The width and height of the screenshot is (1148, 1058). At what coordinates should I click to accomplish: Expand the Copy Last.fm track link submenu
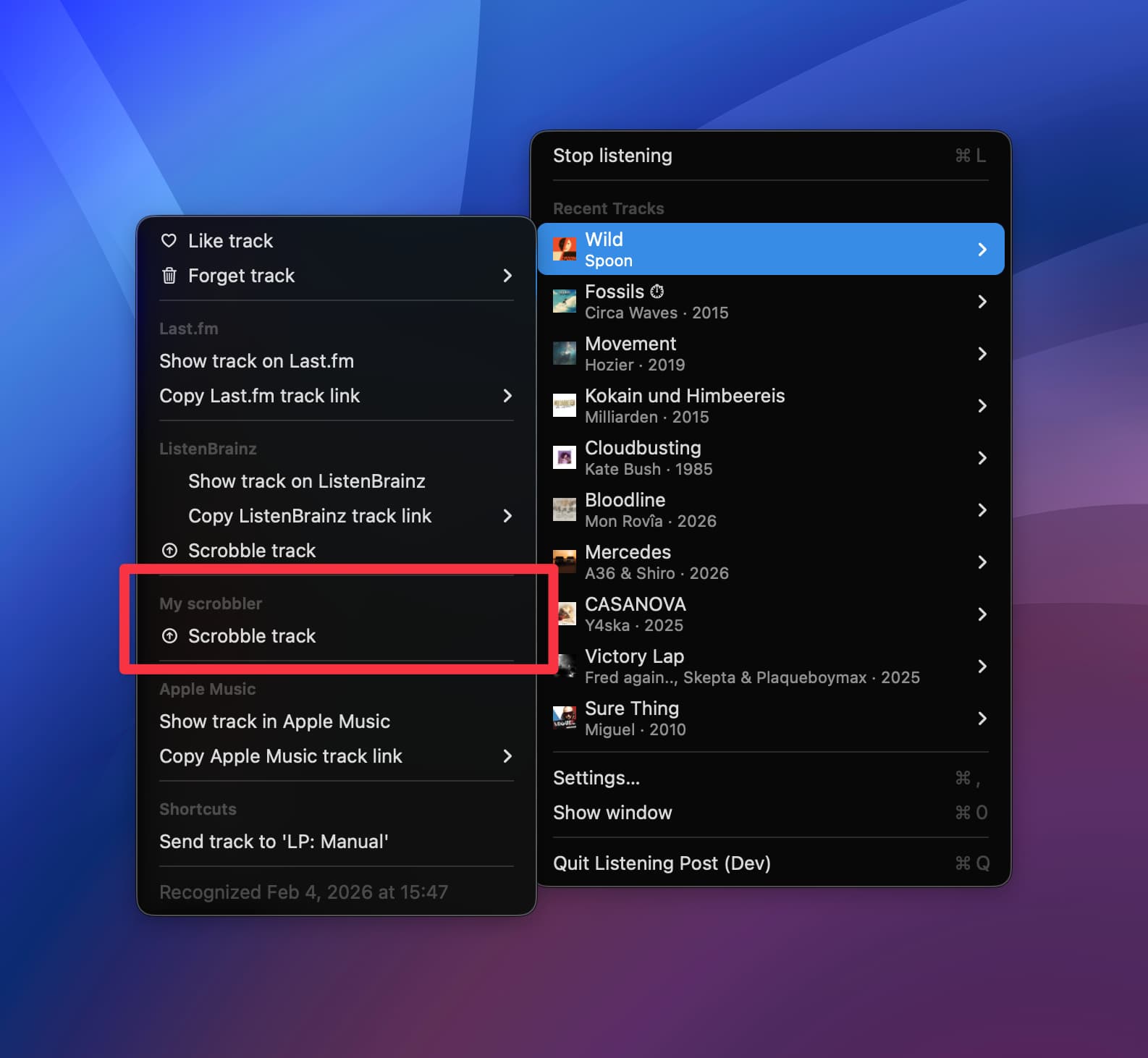point(507,396)
